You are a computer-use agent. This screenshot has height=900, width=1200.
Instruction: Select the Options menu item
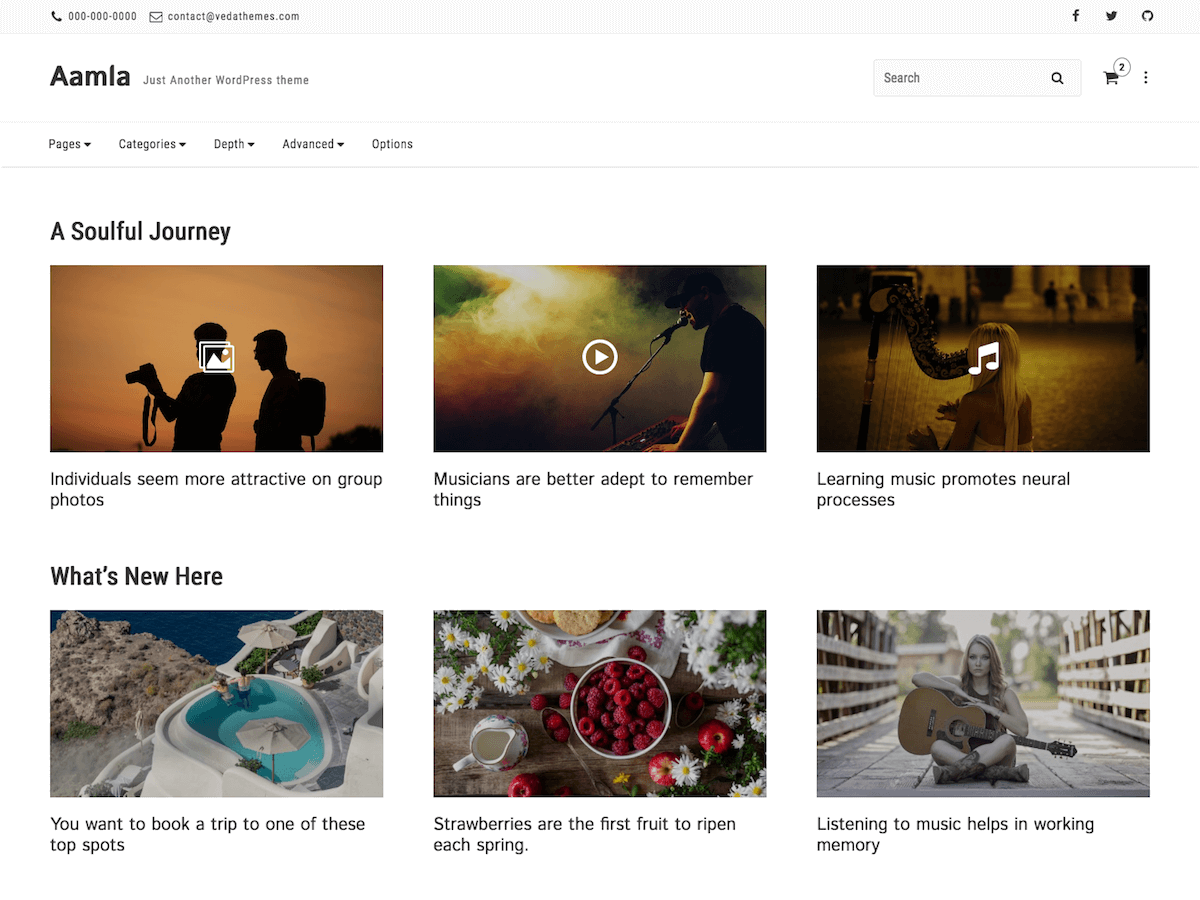(392, 144)
